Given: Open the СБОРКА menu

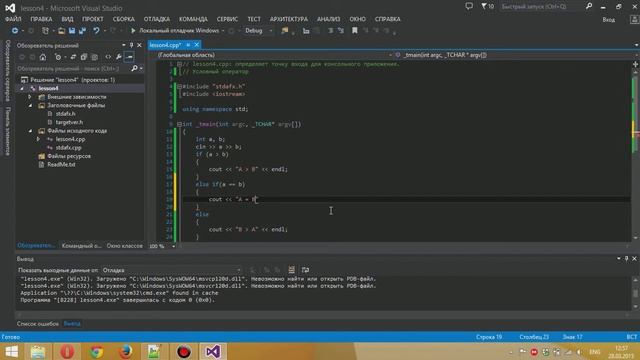Looking at the screenshot, I should pos(124,19).
